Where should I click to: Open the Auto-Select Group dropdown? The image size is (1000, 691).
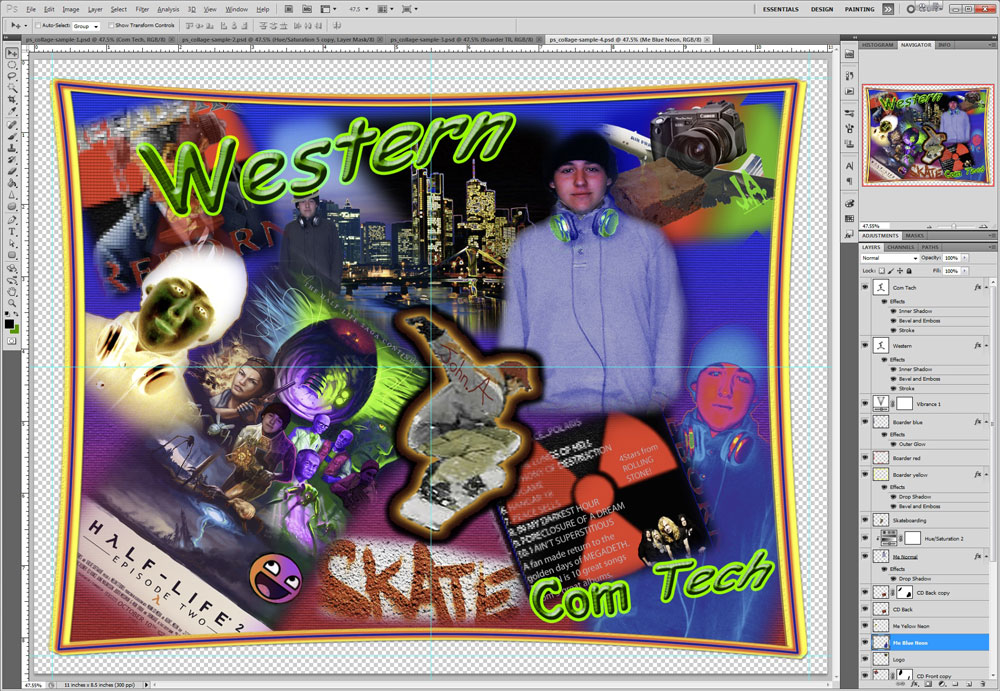pyautogui.click(x=86, y=25)
